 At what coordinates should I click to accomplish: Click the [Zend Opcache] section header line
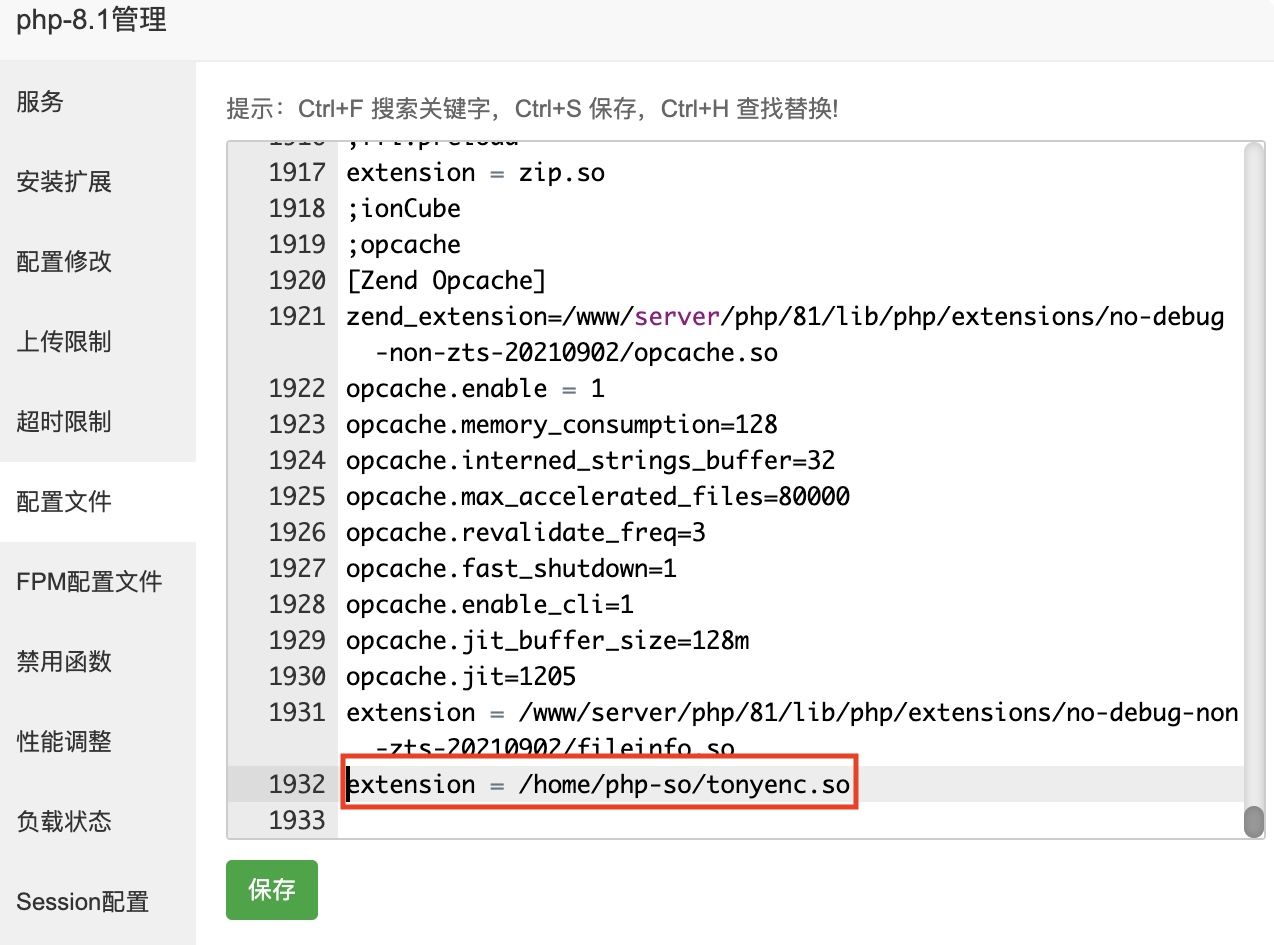pyautogui.click(x=446, y=281)
